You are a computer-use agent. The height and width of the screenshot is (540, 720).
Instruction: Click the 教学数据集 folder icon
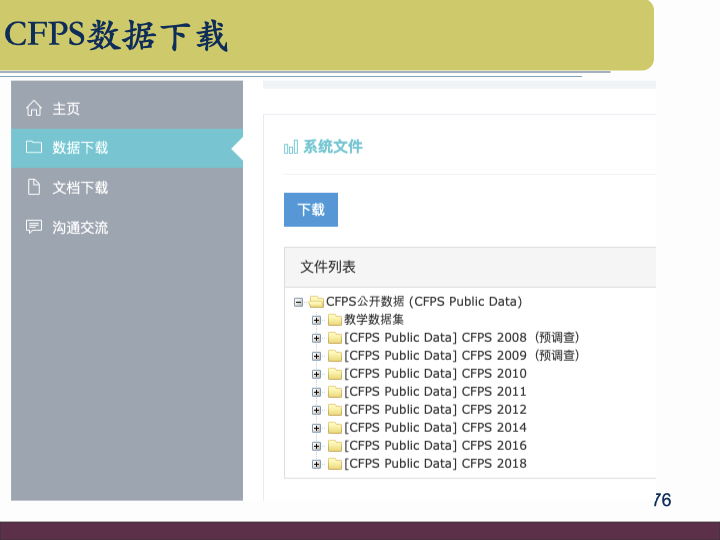coord(335,320)
